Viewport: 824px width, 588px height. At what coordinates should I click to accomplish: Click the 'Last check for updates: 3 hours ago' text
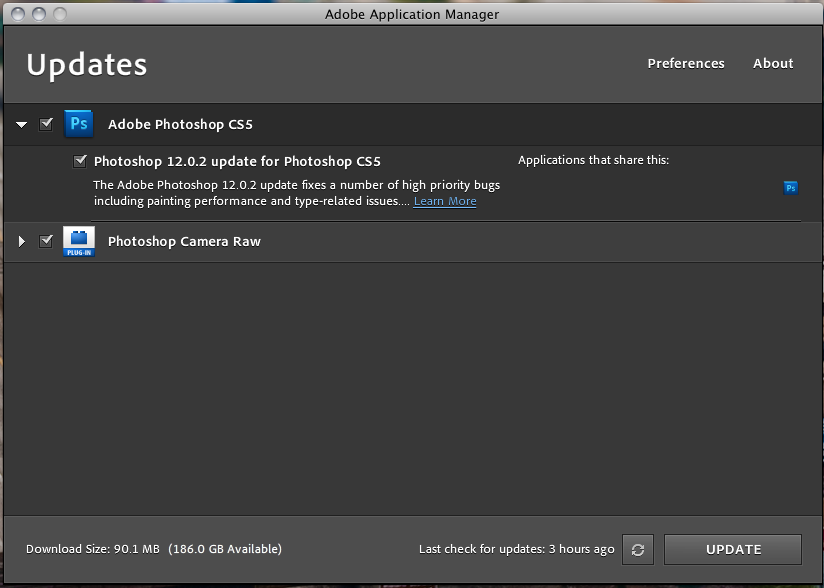(x=517, y=549)
